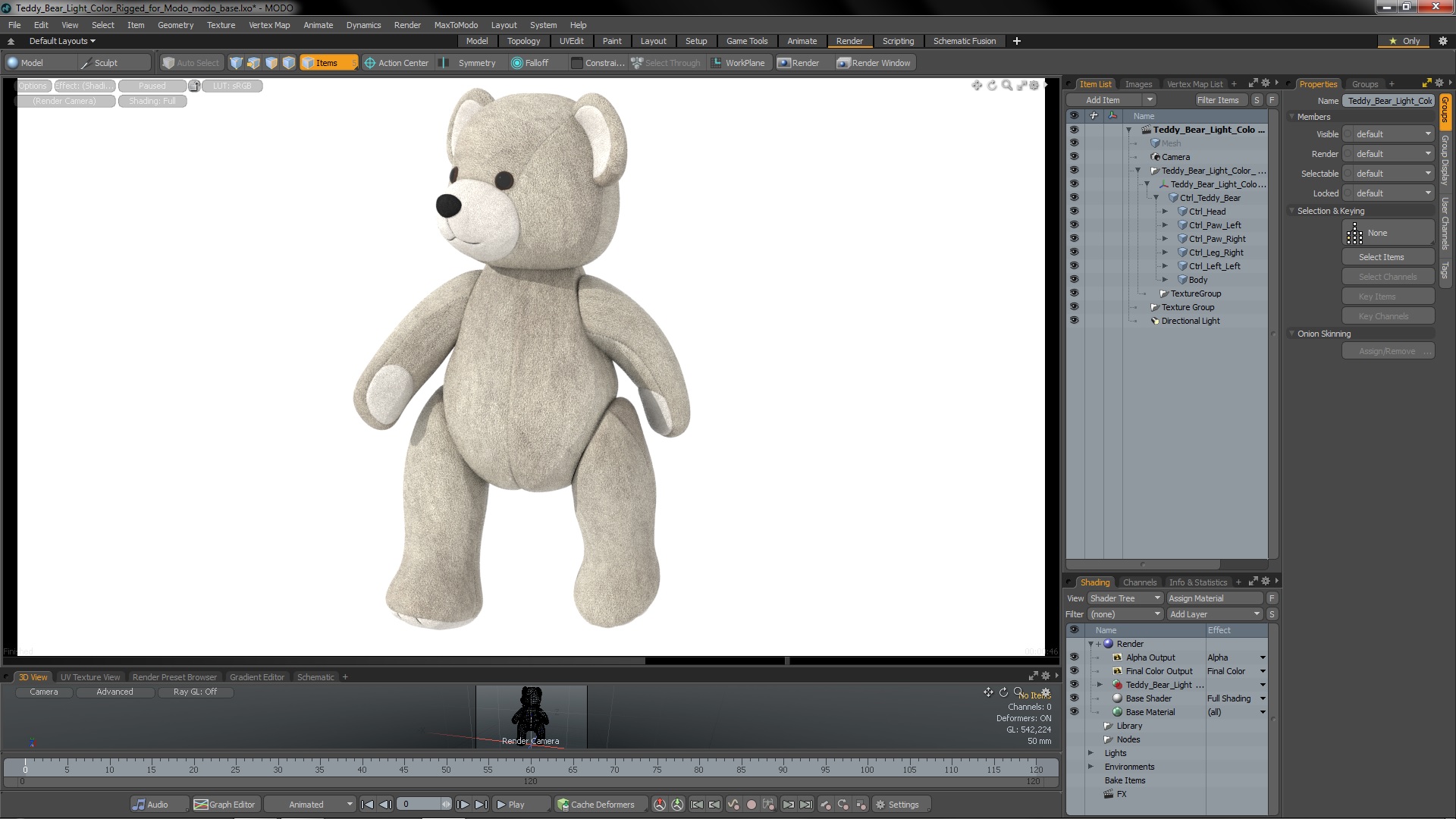The width and height of the screenshot is (1456, 819).
Task: Switch to the Channels tab
Action: pyautogui.click(x=1140, y=582)
